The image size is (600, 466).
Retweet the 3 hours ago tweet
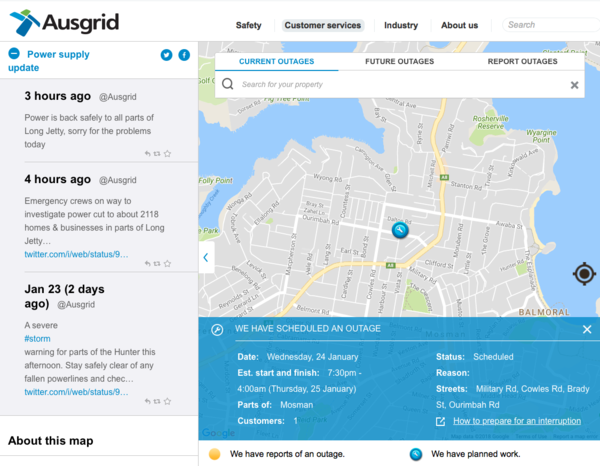click(x=157, y=153)
